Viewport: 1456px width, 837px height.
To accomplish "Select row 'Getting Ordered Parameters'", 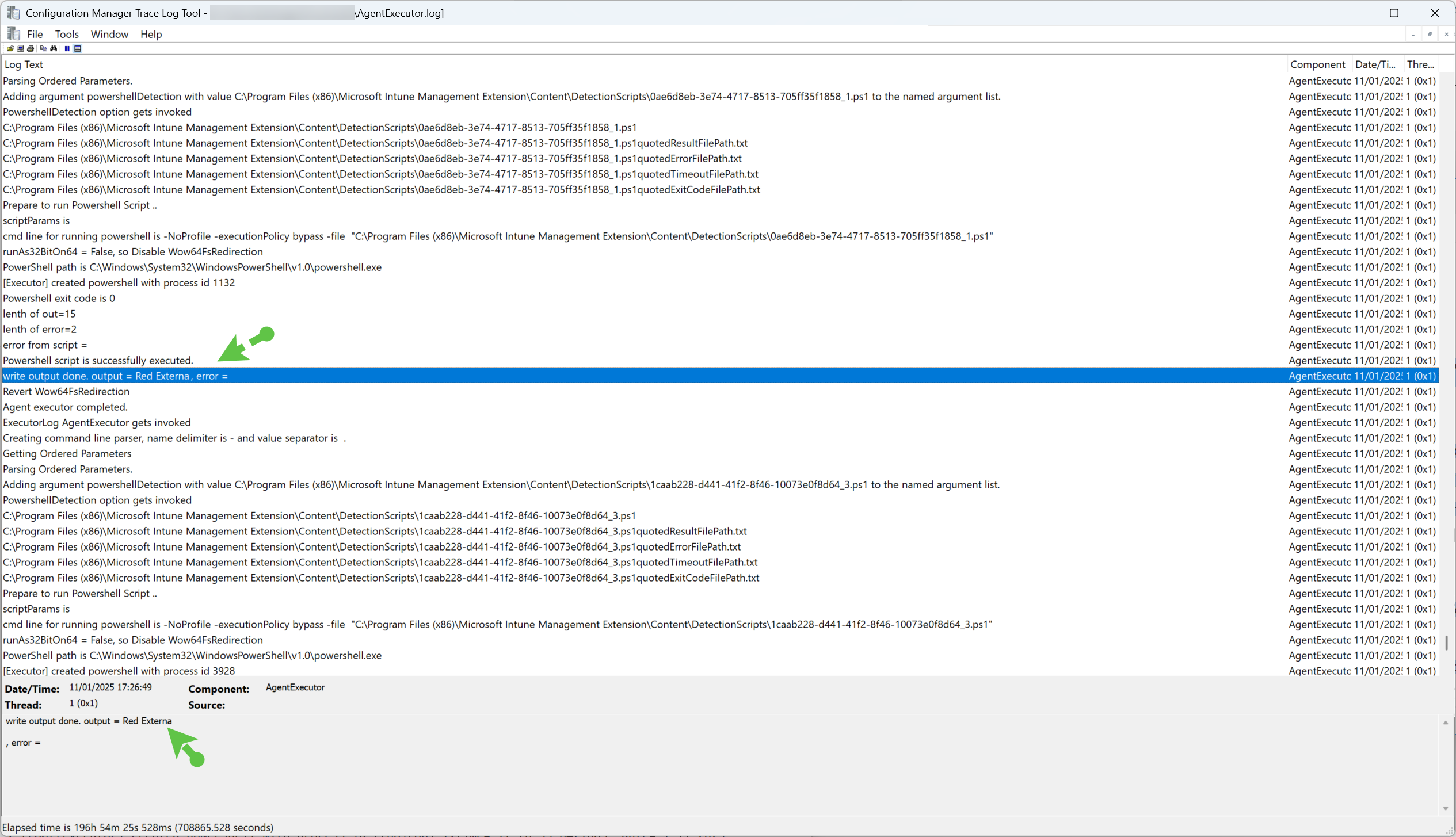I will click(720, 453).
